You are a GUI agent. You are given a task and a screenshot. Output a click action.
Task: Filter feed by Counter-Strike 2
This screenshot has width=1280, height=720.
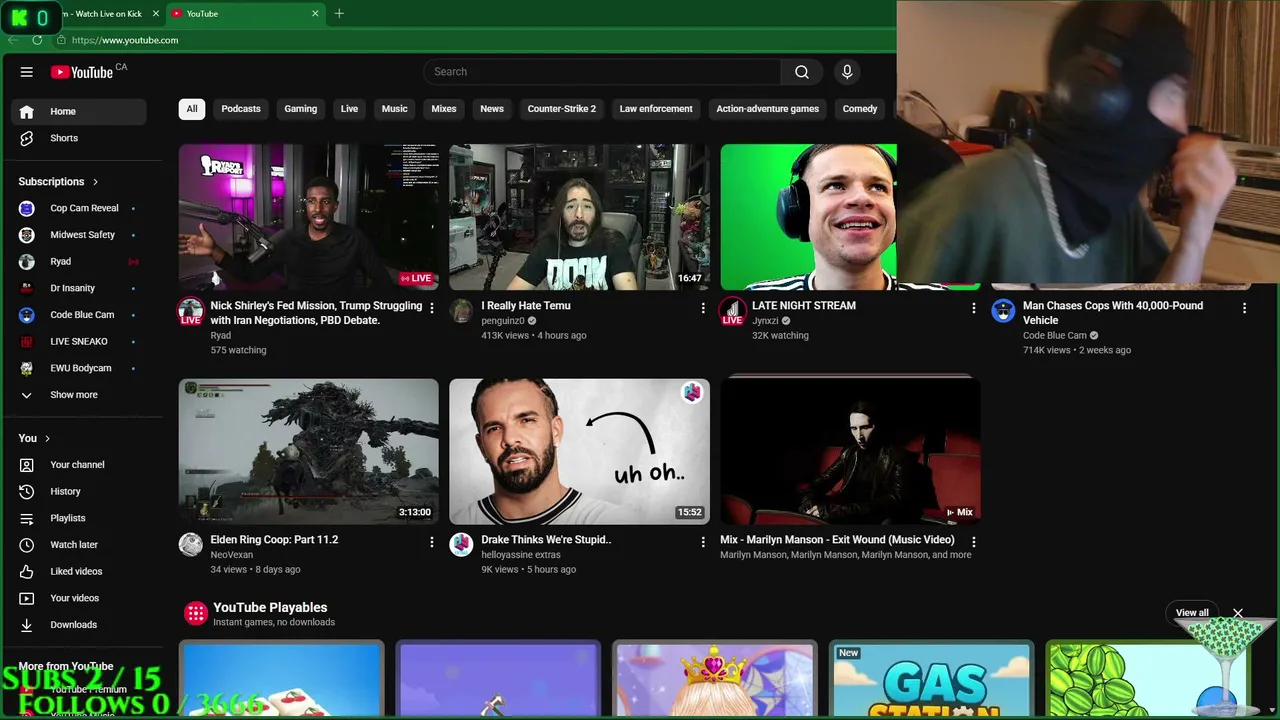click(562, 109)
